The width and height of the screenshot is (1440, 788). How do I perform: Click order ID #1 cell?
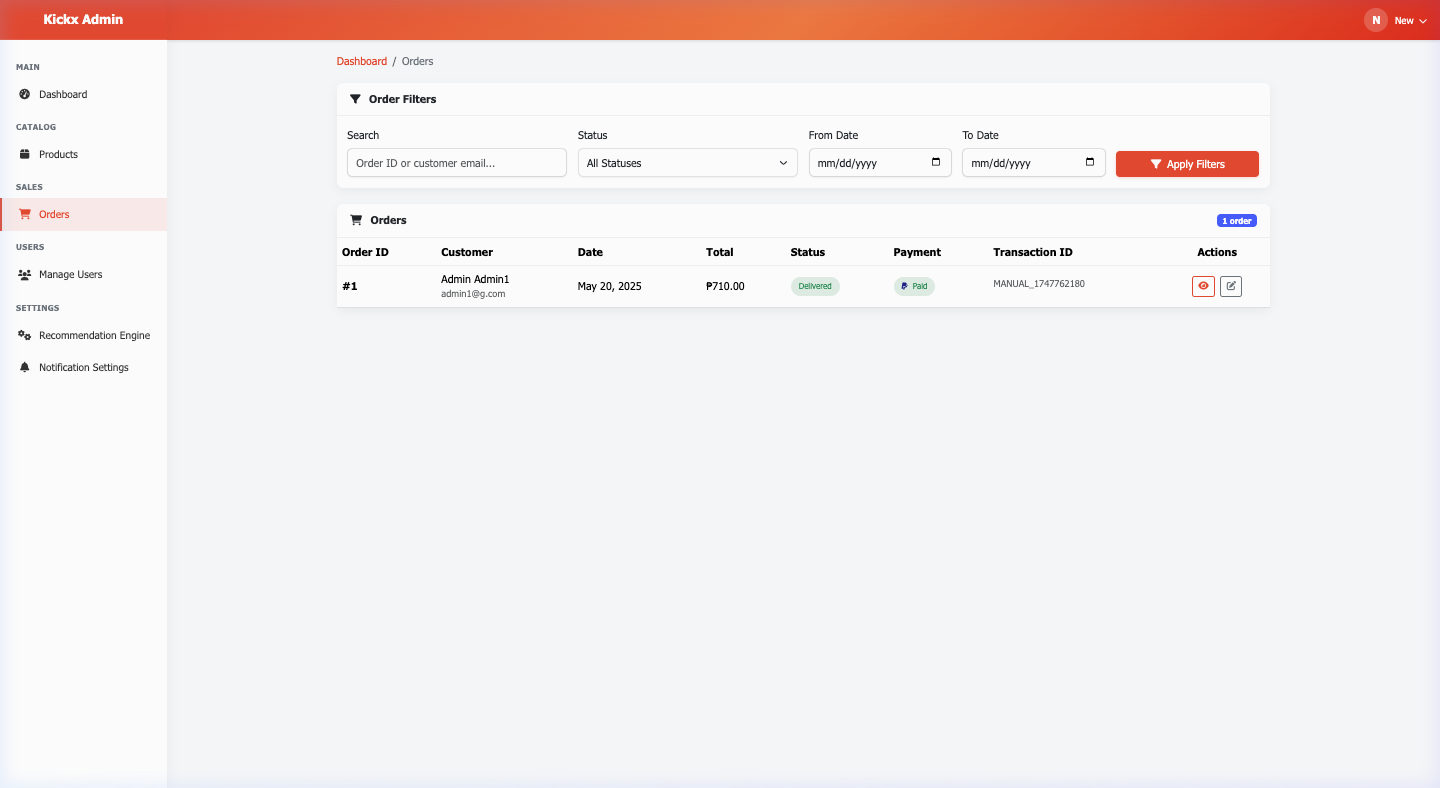(x=350, y=286)
